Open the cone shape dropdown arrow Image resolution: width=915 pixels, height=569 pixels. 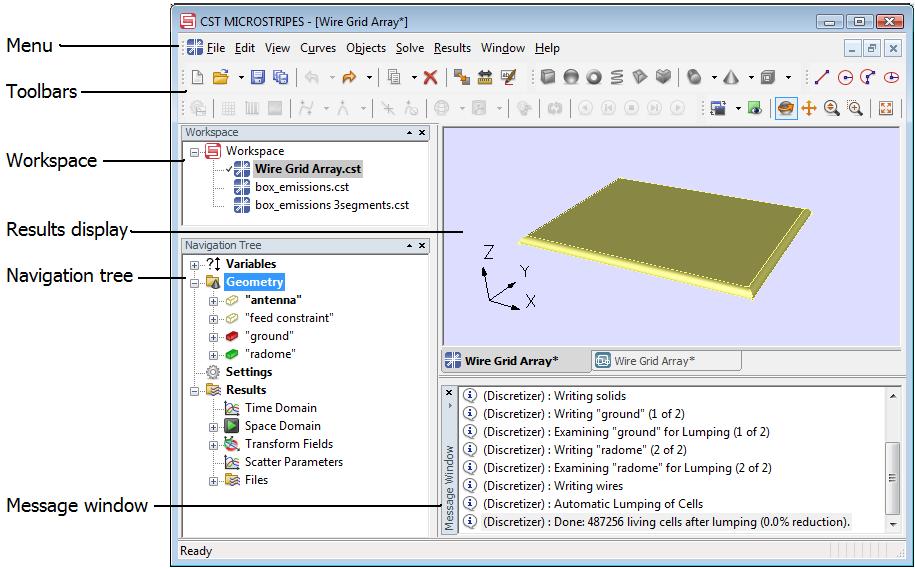click(751, 77)
